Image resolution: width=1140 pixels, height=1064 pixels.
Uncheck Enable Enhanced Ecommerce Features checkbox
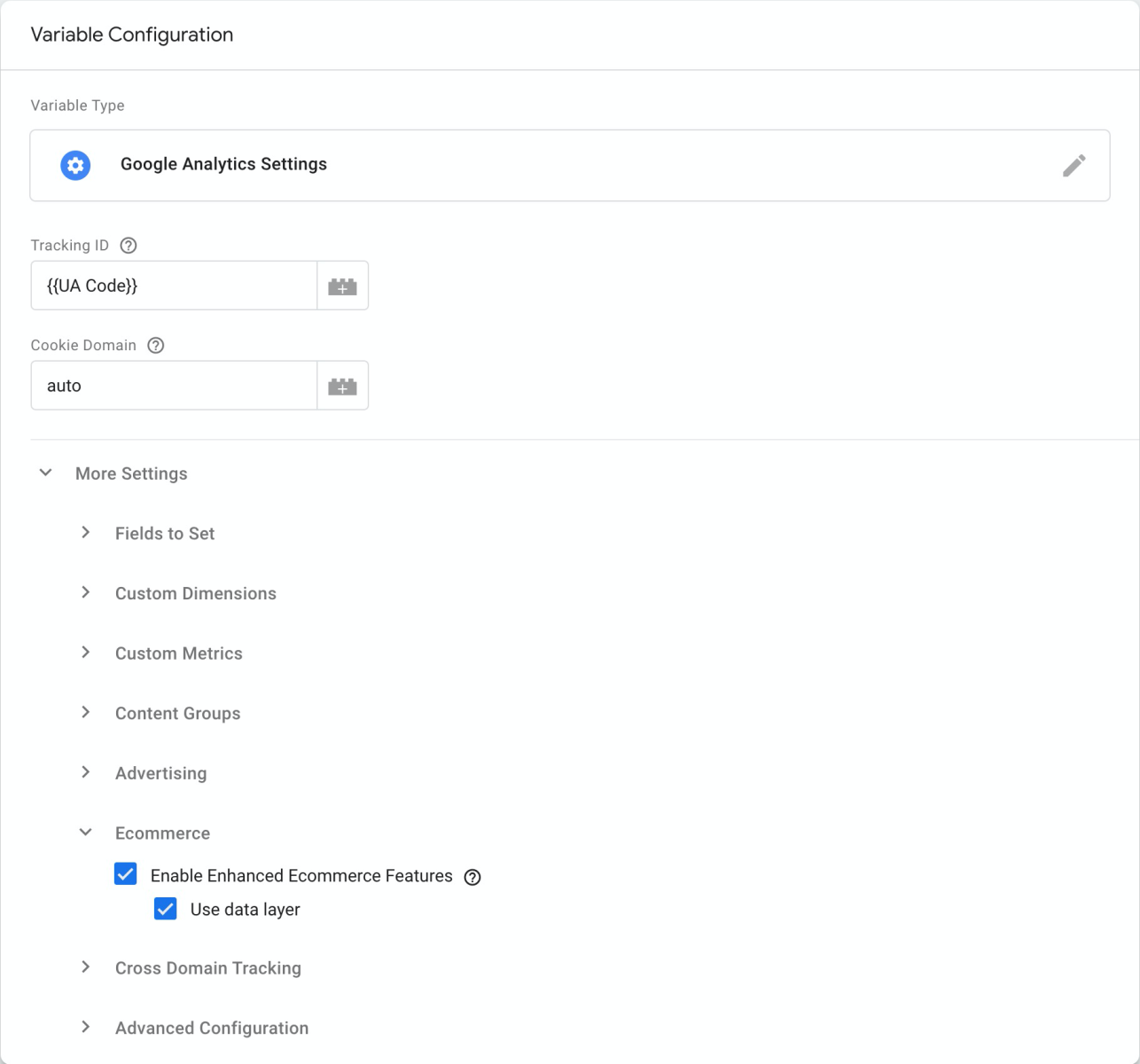[126, 874]
